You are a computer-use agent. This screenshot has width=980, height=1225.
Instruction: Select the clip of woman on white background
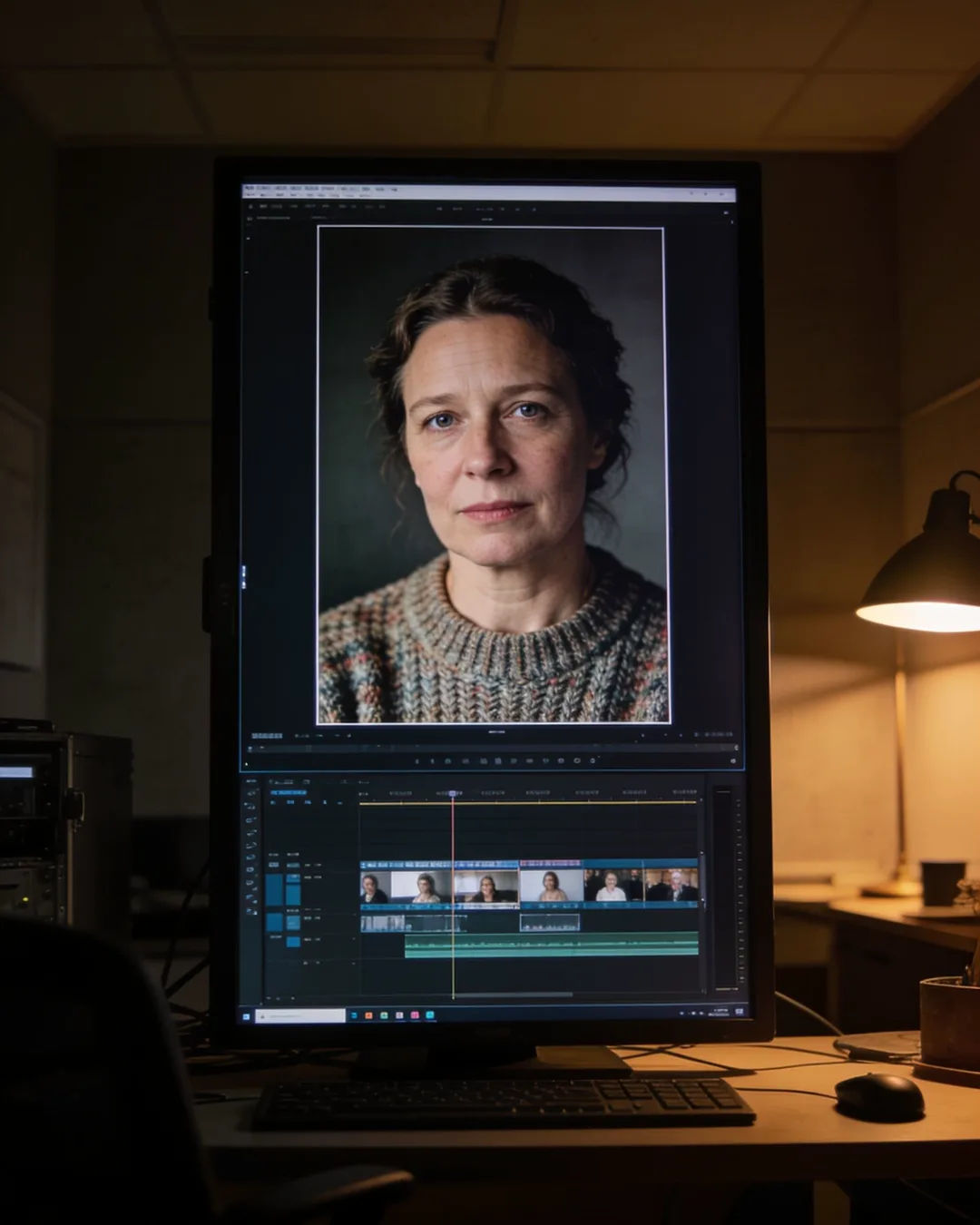tap(552, 887)
